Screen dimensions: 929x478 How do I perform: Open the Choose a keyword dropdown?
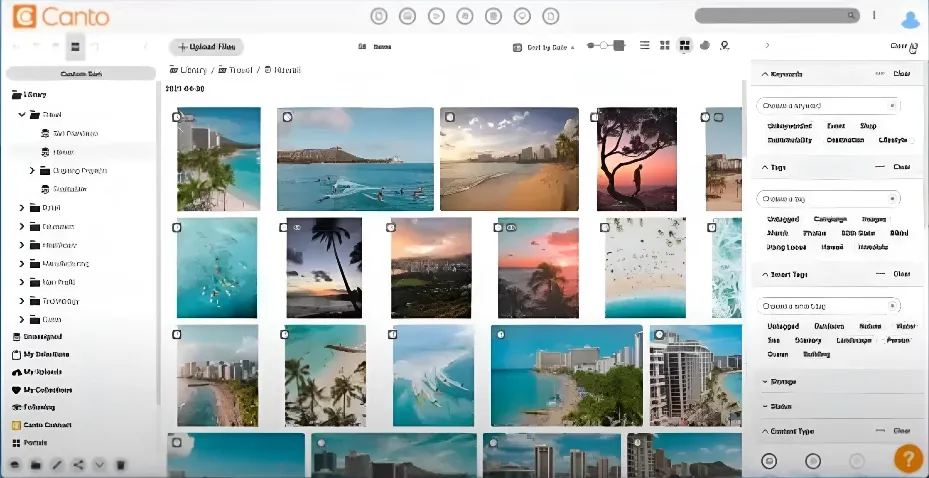pyautogui.click(x=828, y=105)
